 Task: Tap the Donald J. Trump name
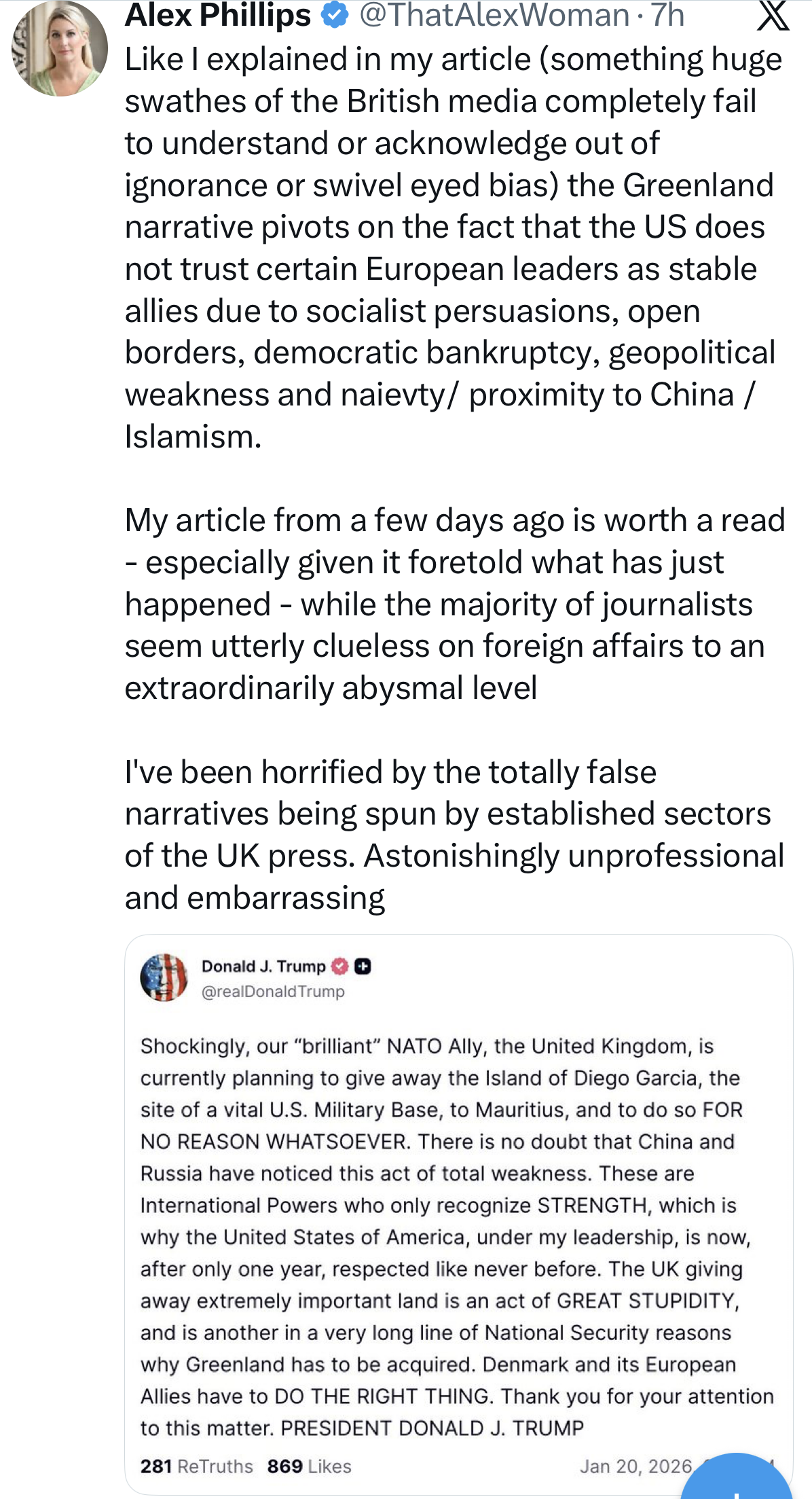point(263,966)
